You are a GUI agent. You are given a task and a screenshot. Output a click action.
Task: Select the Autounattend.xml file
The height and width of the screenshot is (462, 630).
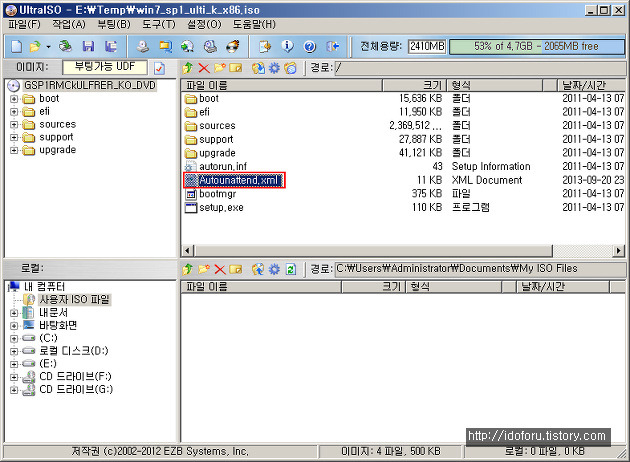coord(238,180)
